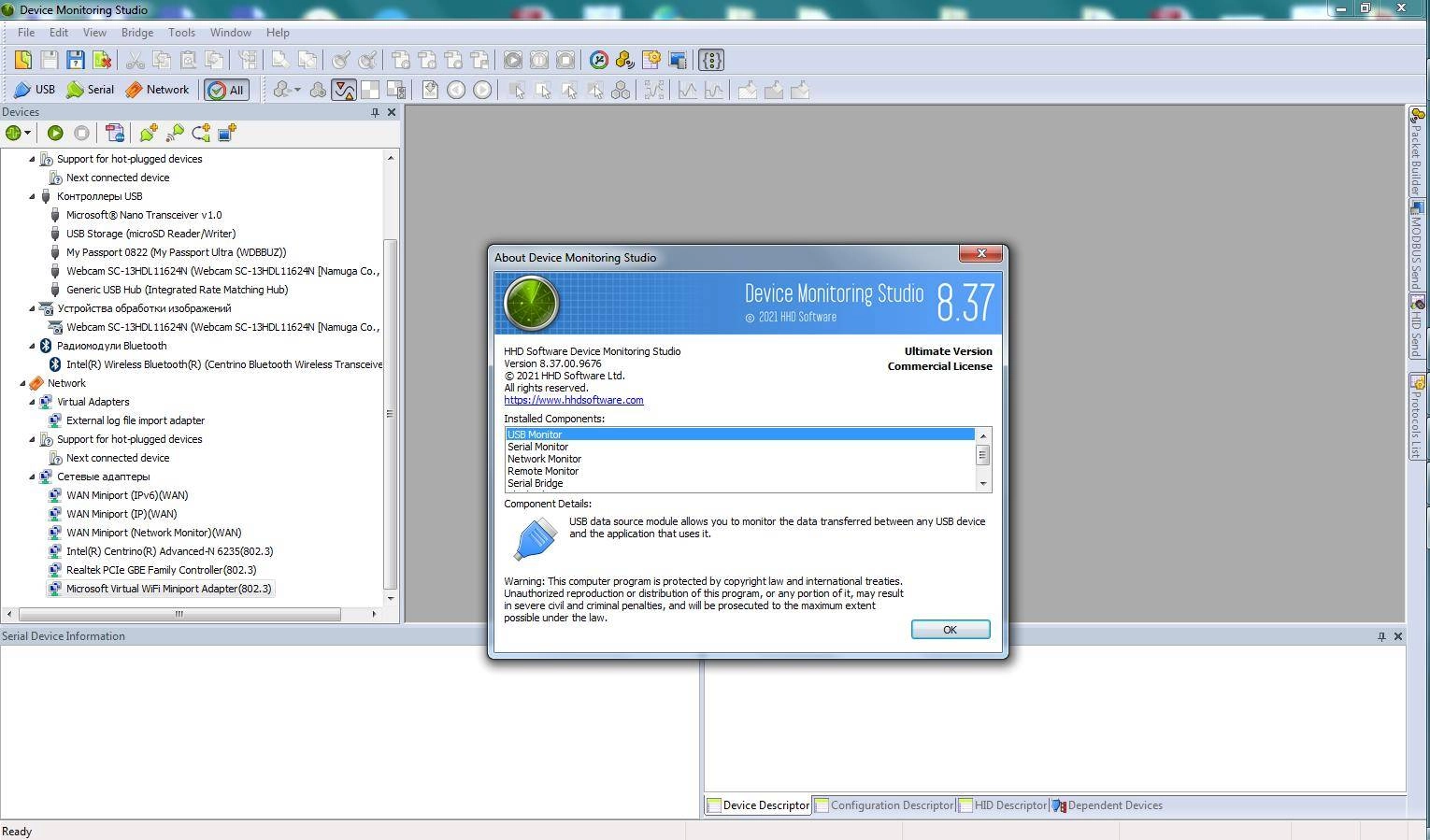The height and width of the screenshot is (840, 1430).
Task: Click green Start button in Devices panel
Action: tap(55, 133)
